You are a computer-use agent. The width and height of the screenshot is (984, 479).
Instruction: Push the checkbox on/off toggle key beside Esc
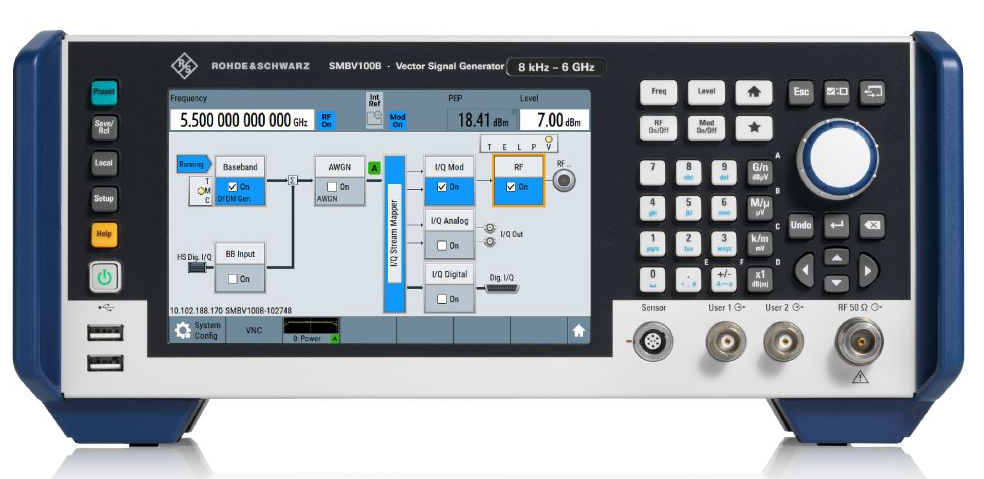coord(836,92)
